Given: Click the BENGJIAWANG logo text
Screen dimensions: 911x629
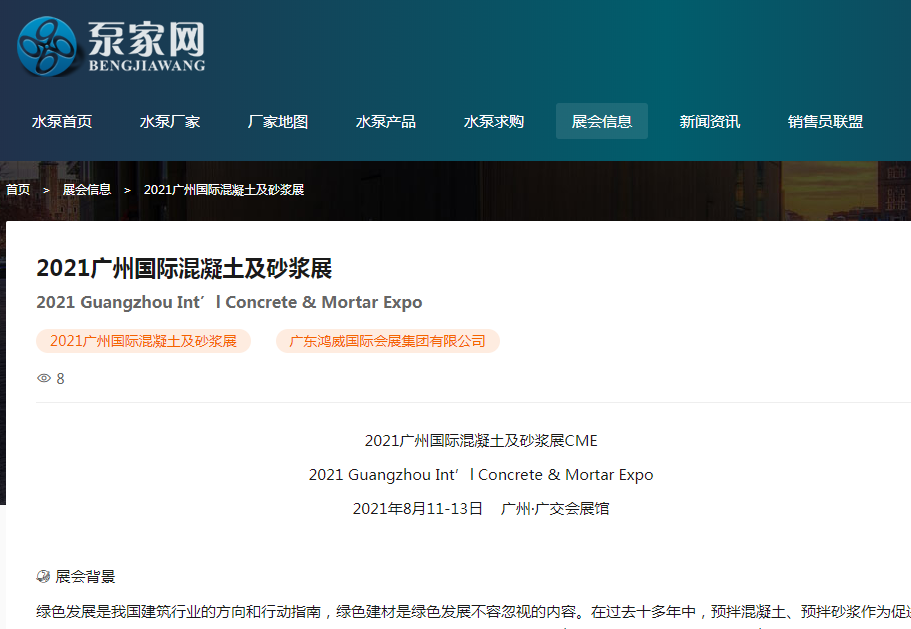Looking at the screenshot, I should click(x=147, y=66).
